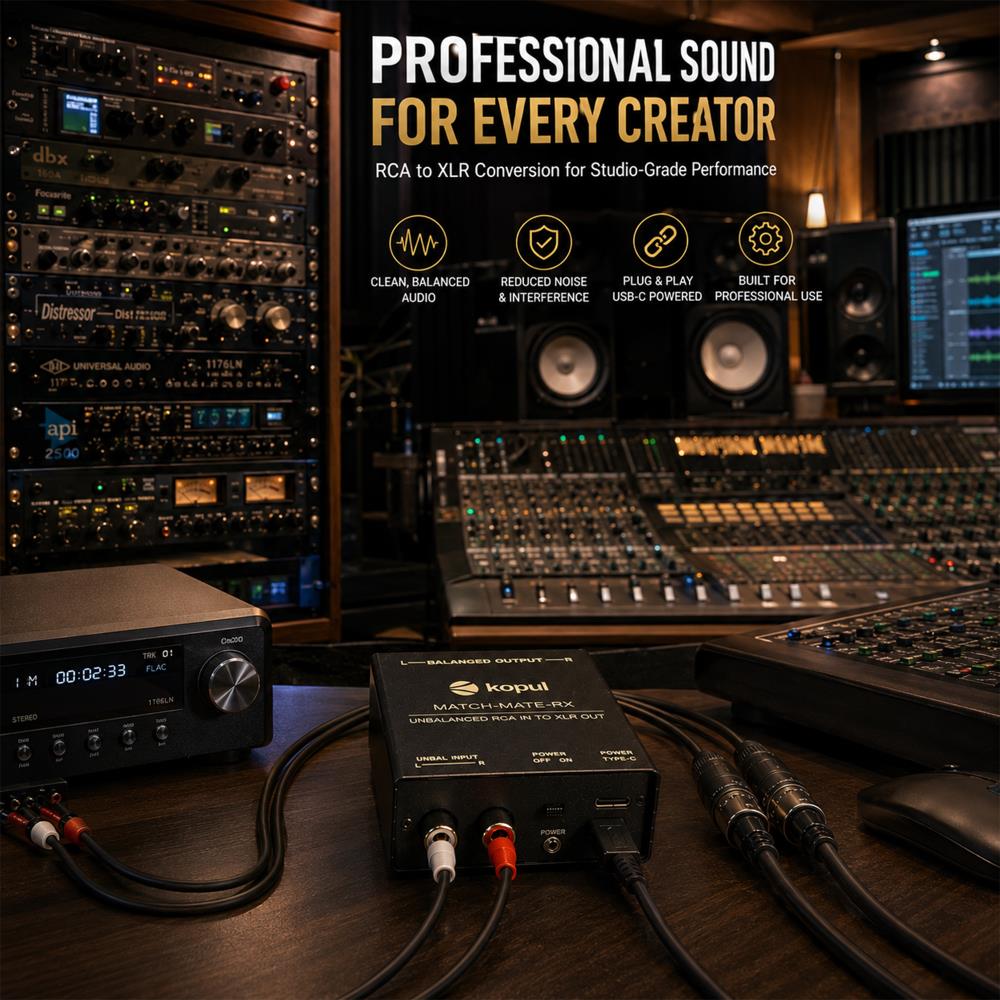
Task: Click the "PLUG & PLAY USB-C POWERED" label
Action: [x=658, y=288]
